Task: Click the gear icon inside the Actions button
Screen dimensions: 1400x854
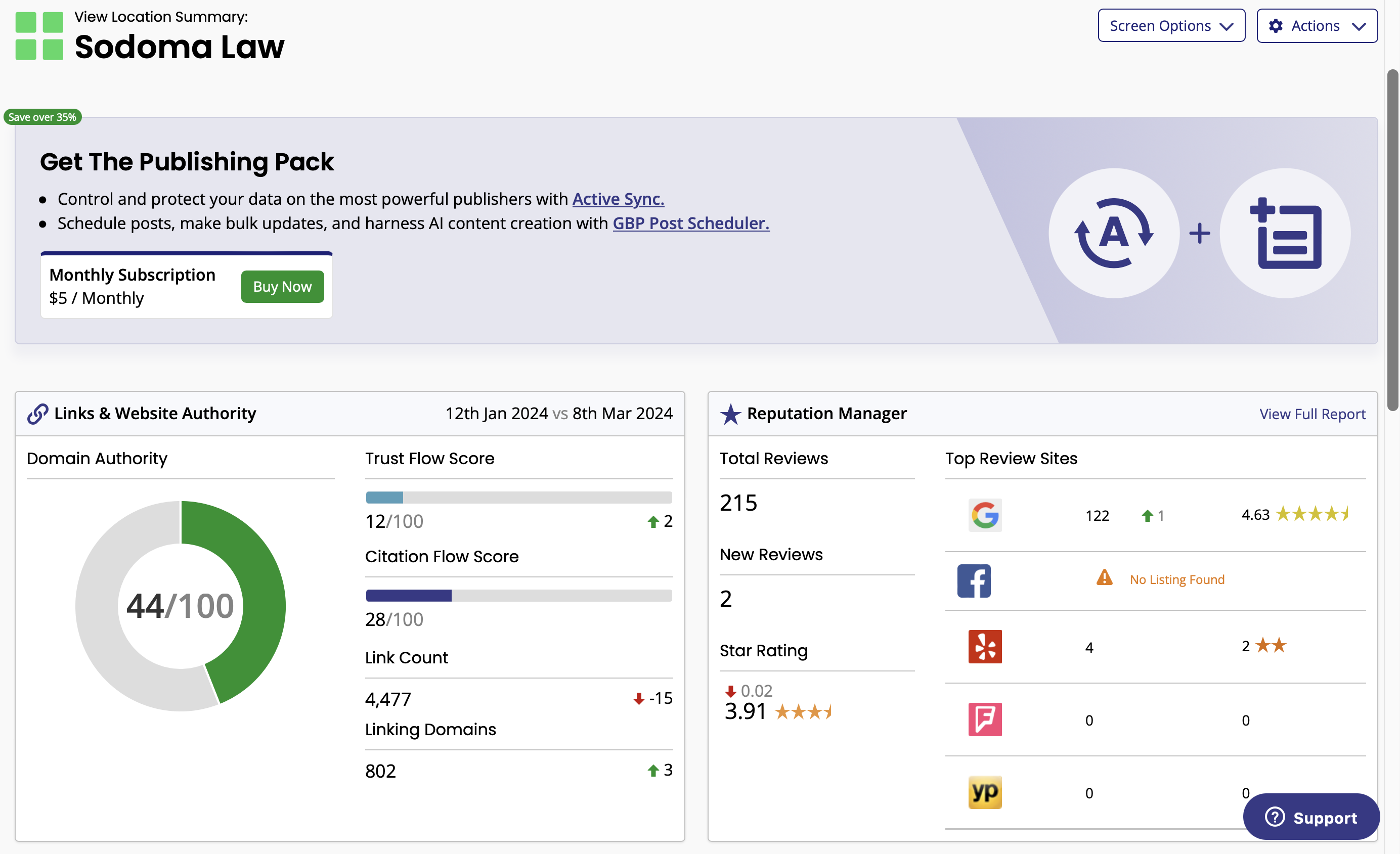Action: [x=1276, y=26]
